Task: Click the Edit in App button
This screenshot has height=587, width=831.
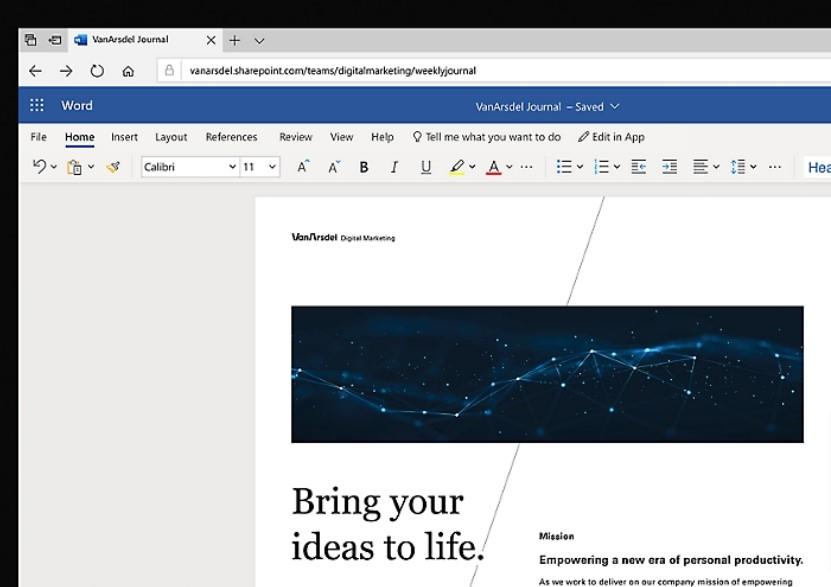Action: pyautogui.click(x=611, y=137)
